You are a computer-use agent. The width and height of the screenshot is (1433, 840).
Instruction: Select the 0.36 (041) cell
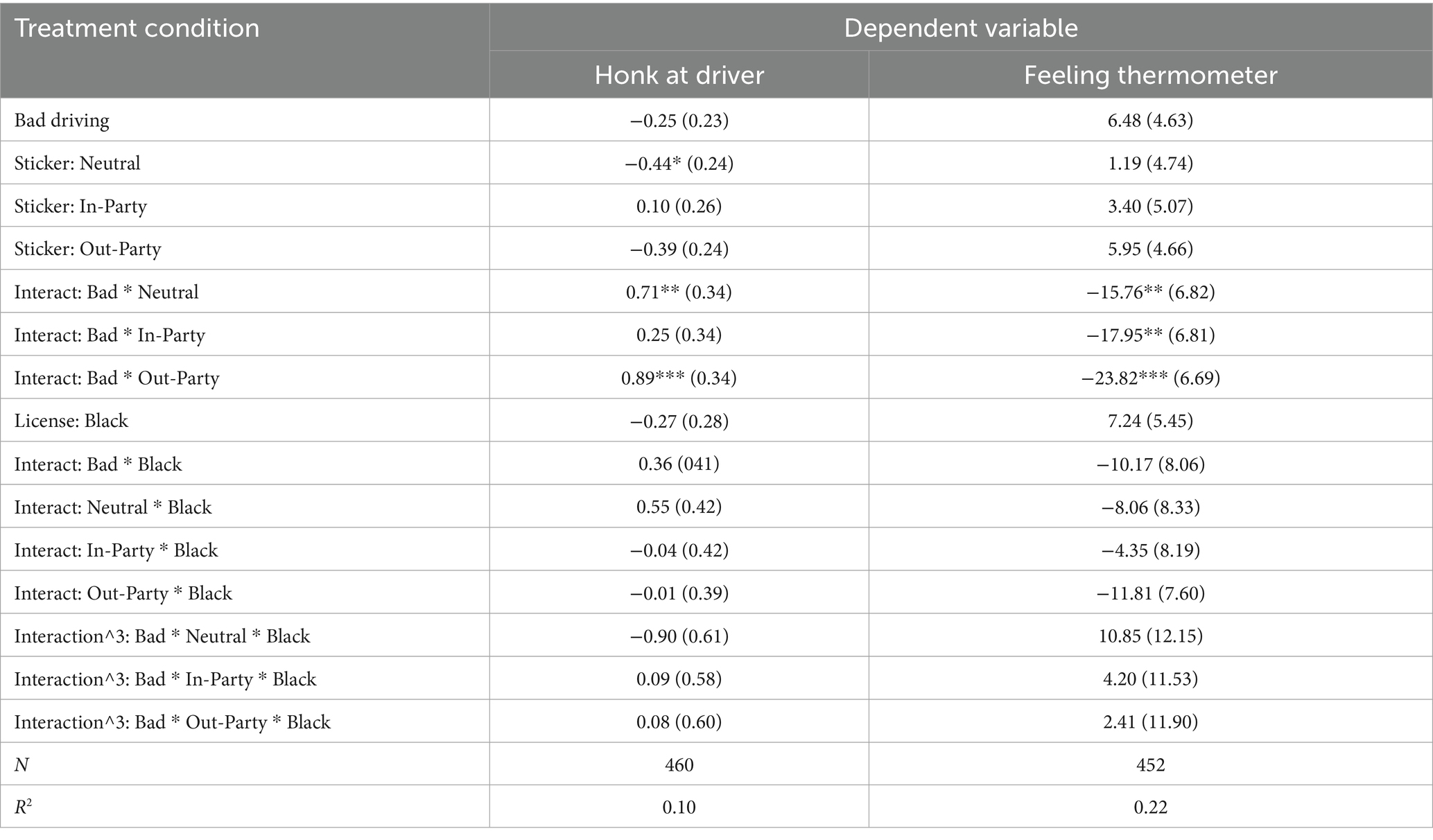pyautogui.click(x=679, y=464)
